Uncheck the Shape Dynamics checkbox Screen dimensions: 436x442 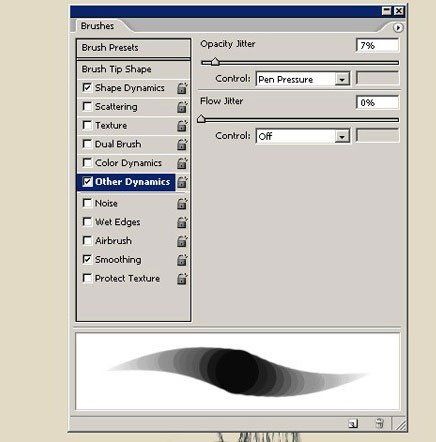(x=87, y=87)
